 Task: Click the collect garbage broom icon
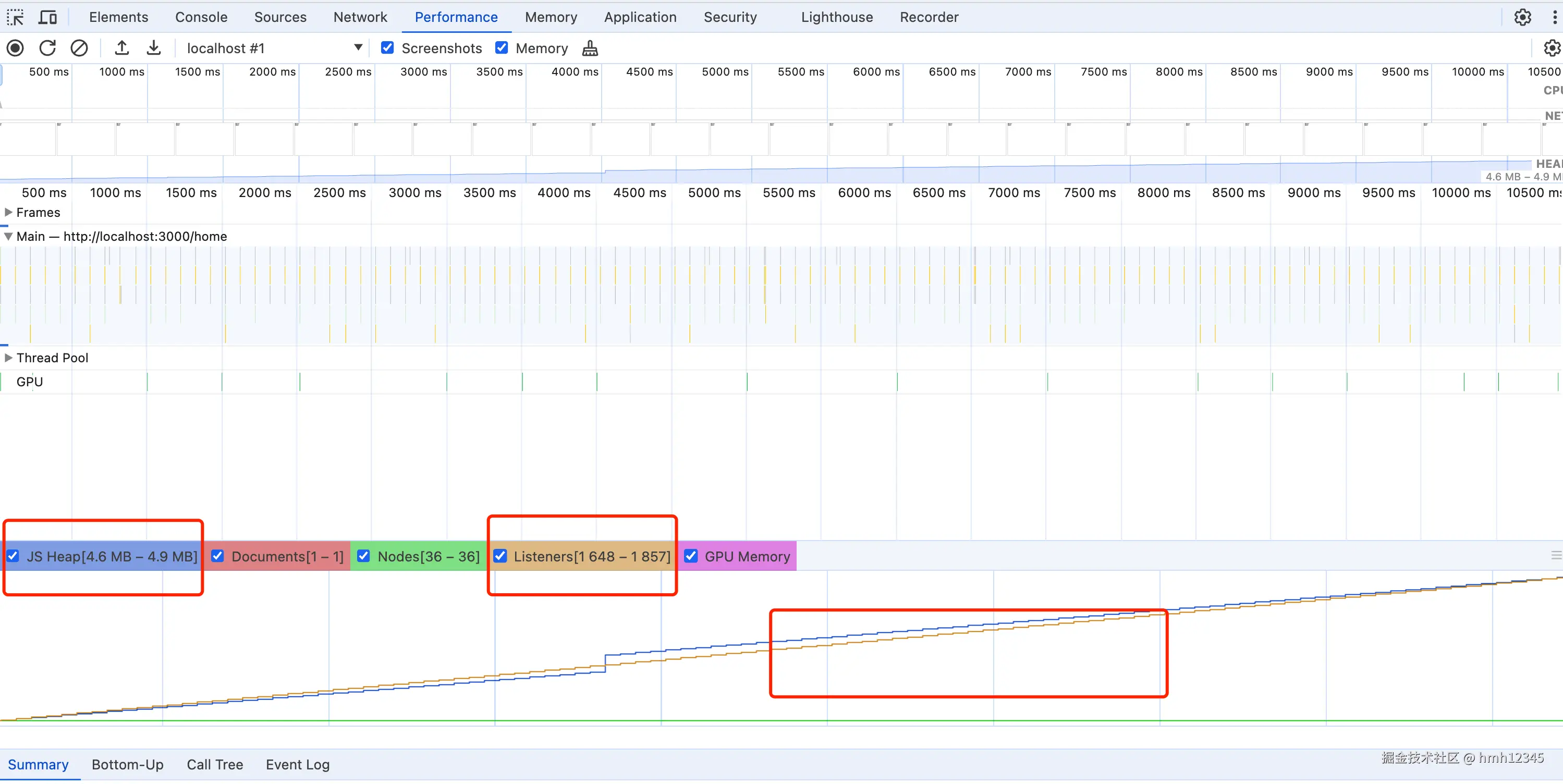click(x=590, y=48)
